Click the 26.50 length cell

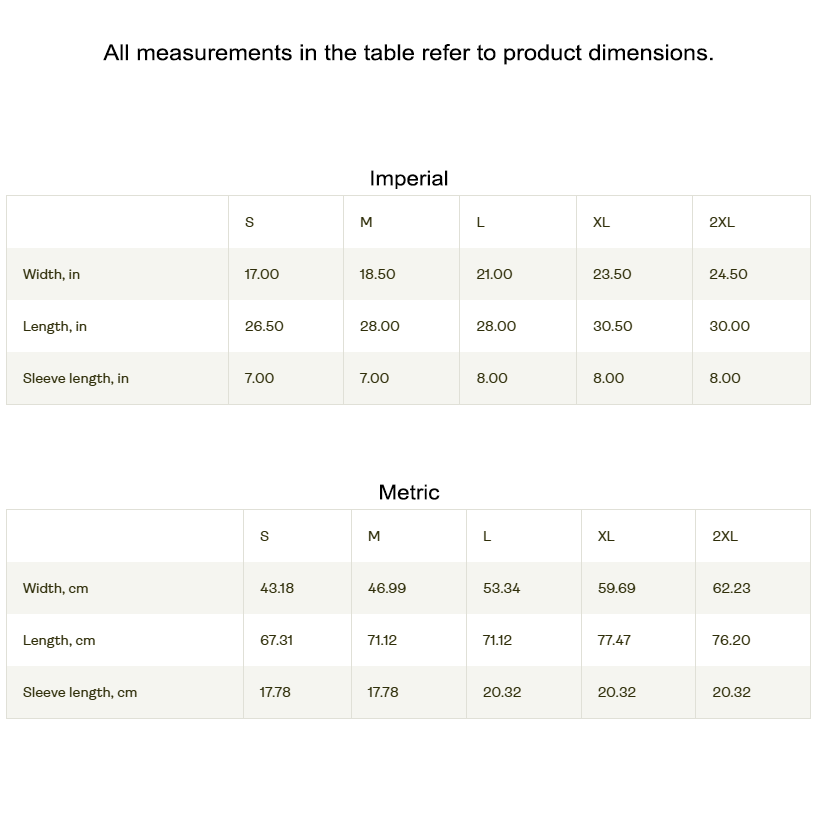[264, 326]
